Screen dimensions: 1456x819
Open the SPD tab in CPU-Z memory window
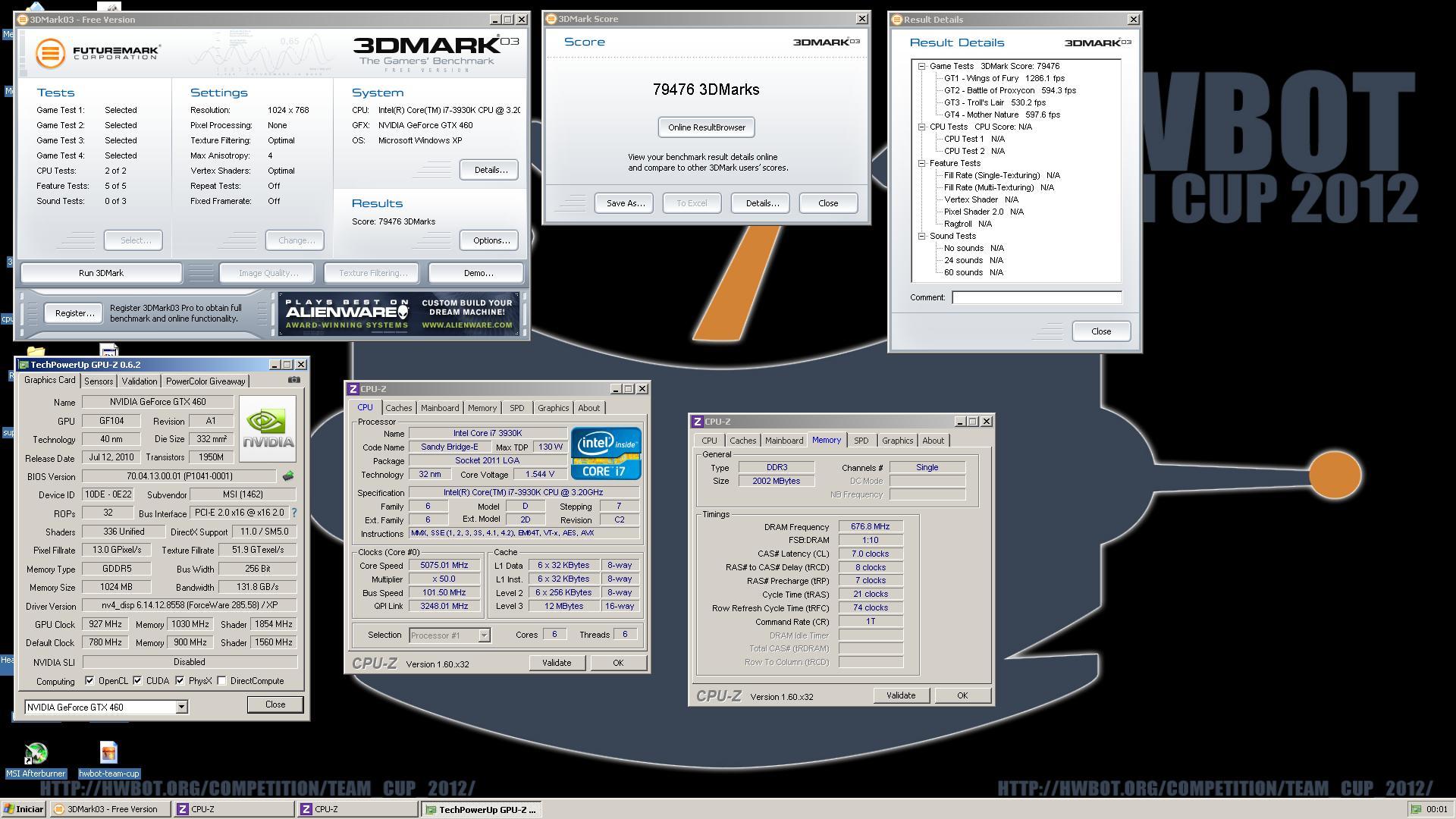(861, 441)
